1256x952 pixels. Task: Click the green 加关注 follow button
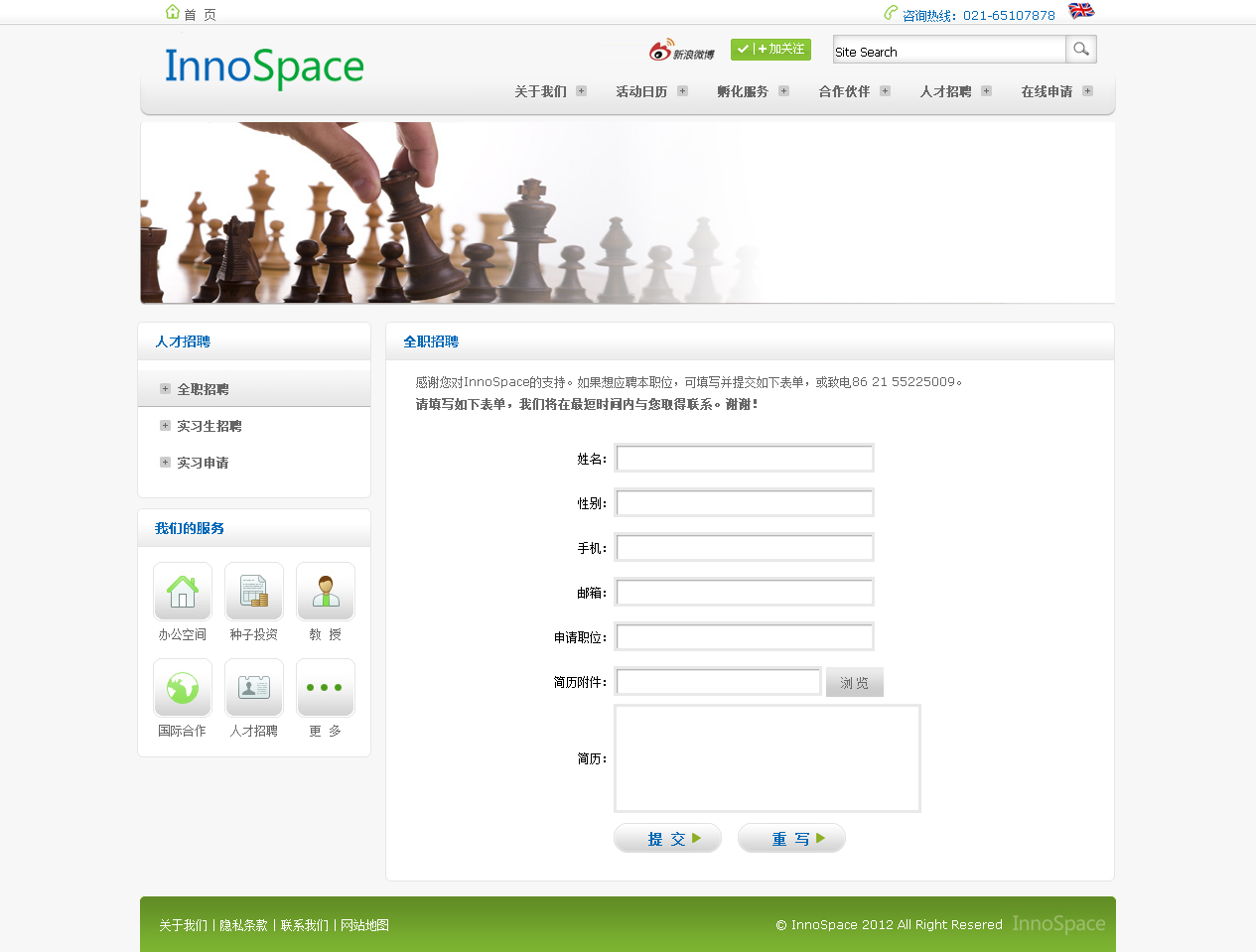tap(770, 50)
